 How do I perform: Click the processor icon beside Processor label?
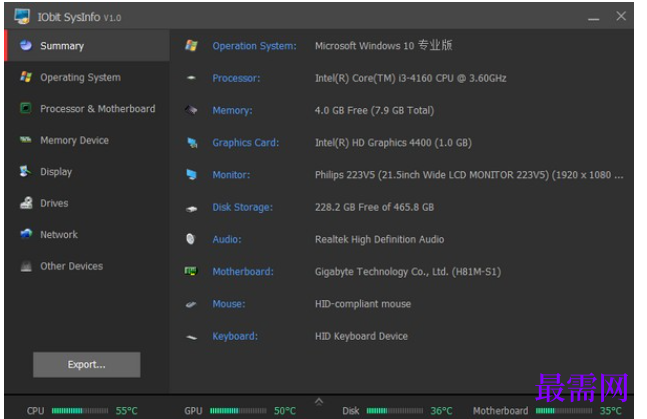(x=191, y=78)
